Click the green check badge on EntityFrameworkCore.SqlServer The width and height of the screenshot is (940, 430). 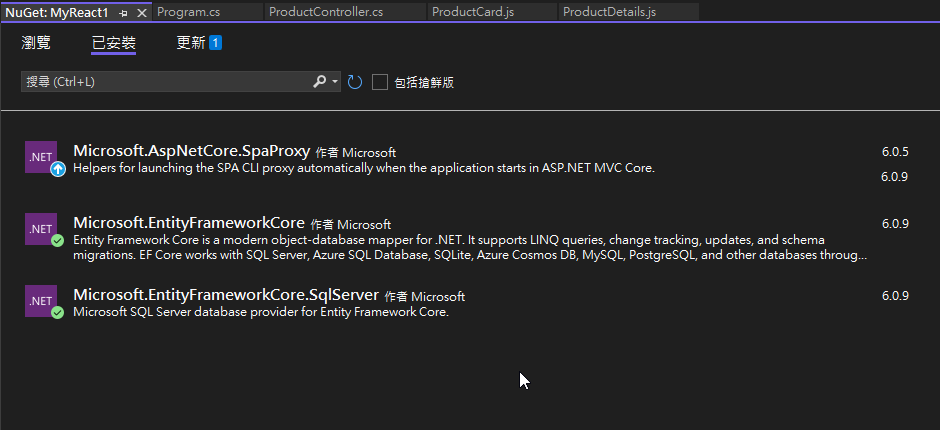(x=58, y=312)
